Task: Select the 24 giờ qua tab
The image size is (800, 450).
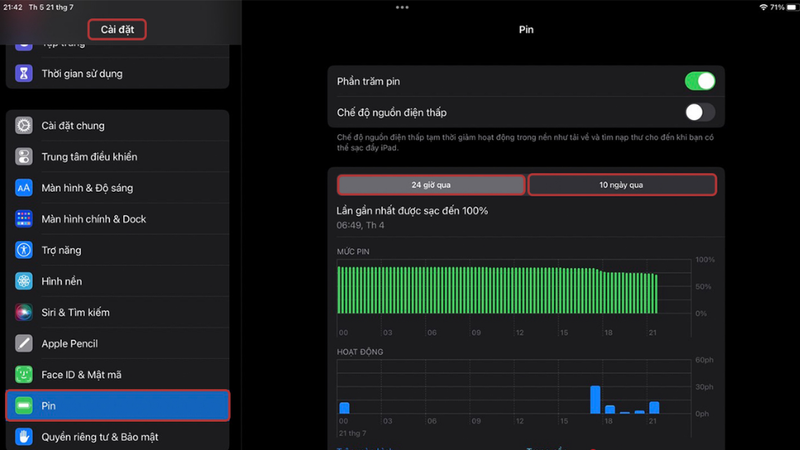Action: point(431,185)
